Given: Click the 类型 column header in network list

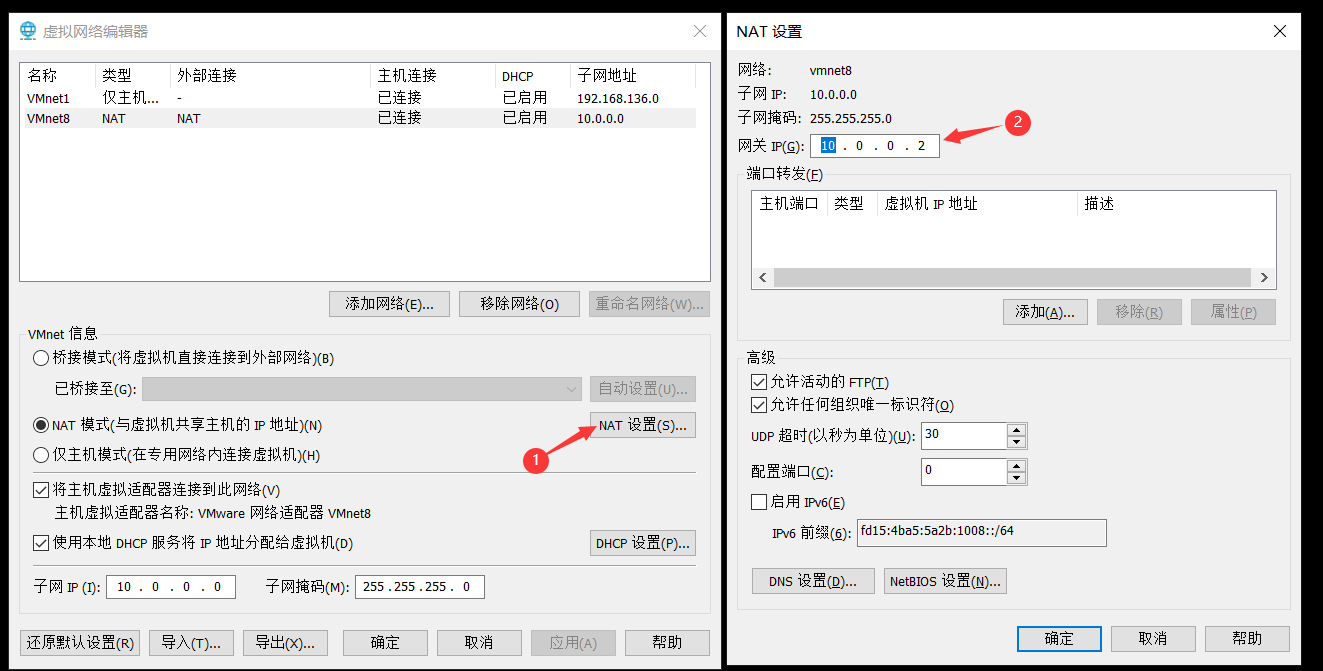Looking at the screenshot, I should pos(134,76).
